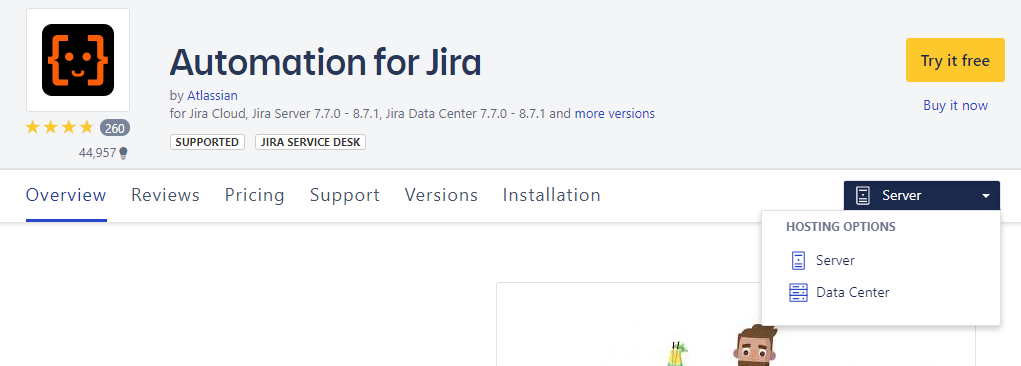Click Server icon in hosting options menu
1021x366 pixels.
coord(798,260)
